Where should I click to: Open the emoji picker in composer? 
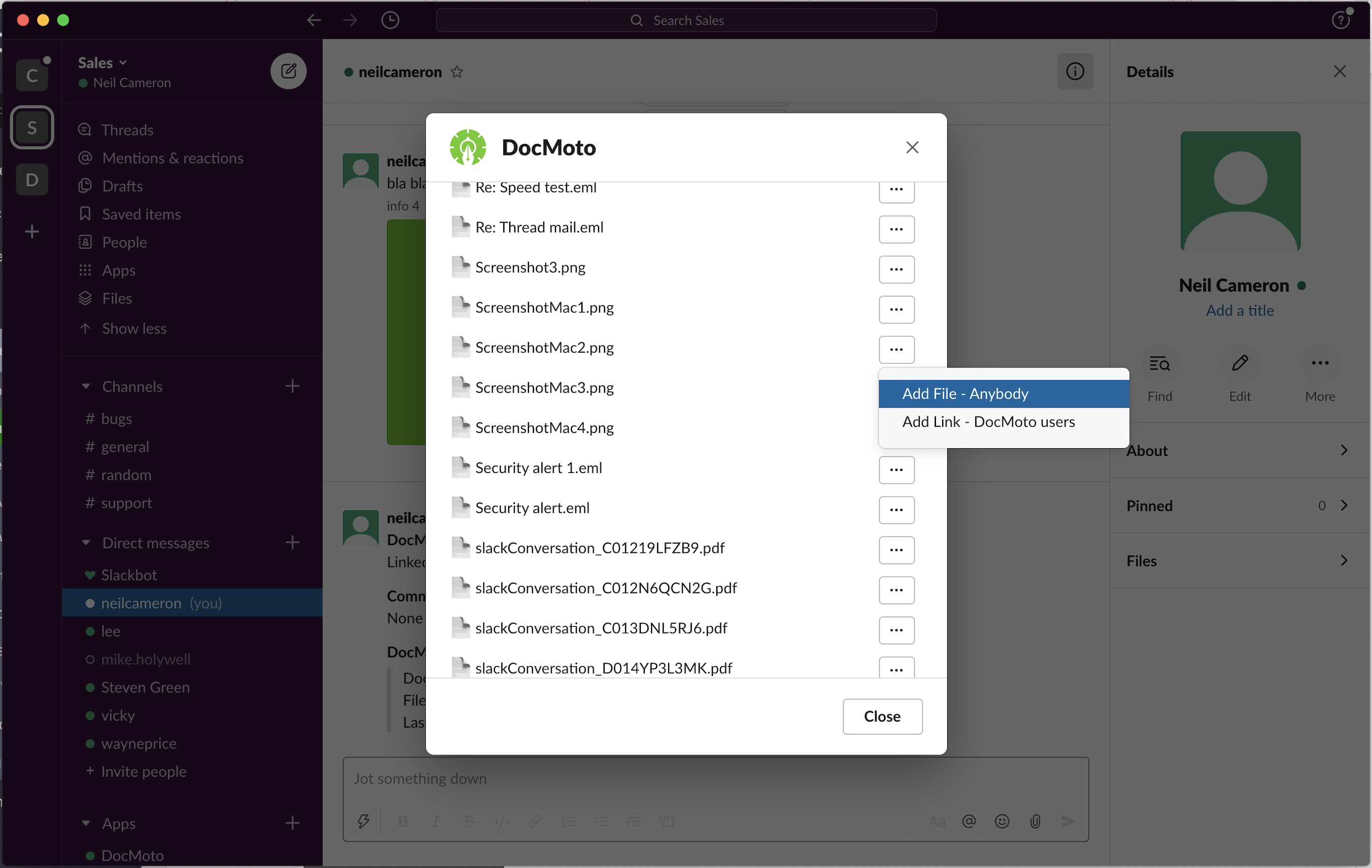tap(1002, 821)
